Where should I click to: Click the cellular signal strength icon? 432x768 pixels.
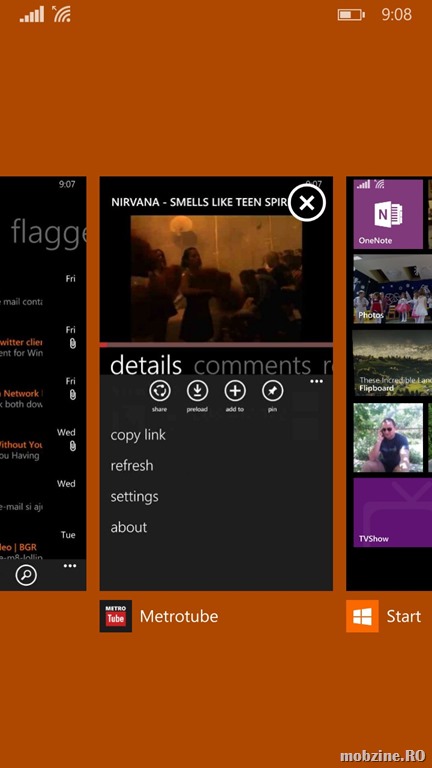coord(31,15)
